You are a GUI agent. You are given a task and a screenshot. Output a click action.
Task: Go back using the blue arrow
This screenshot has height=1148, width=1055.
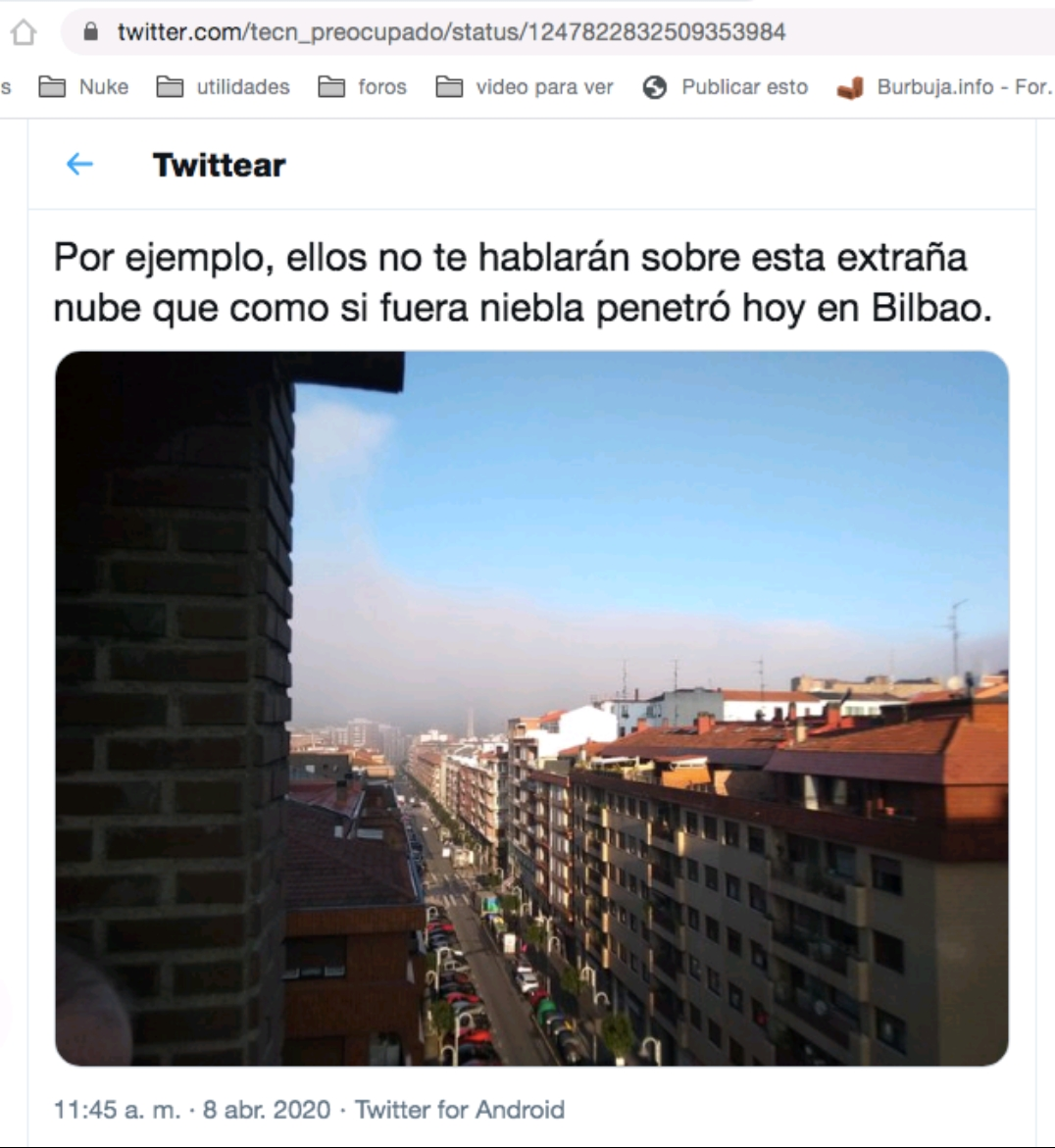79,164
